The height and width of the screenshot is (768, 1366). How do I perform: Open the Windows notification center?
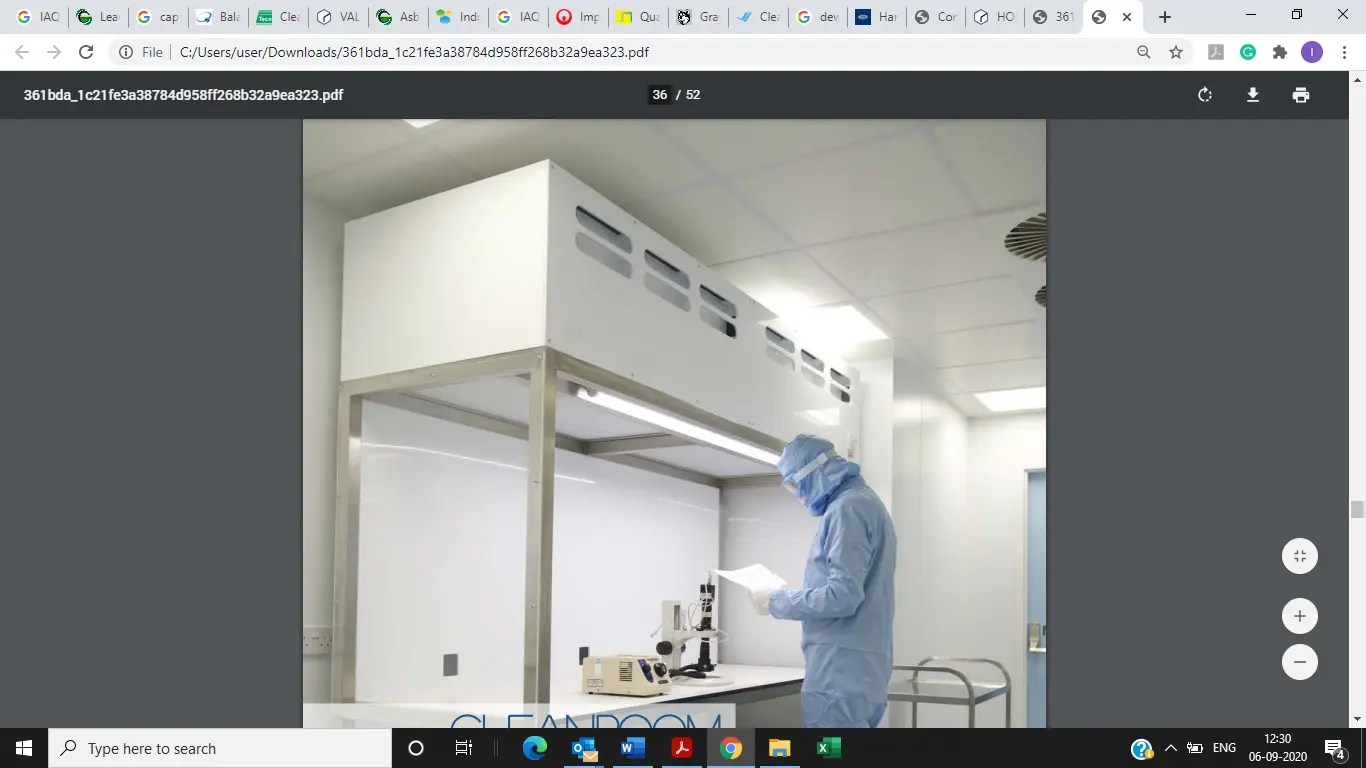pyautogui.click(x=1334, y=748)
